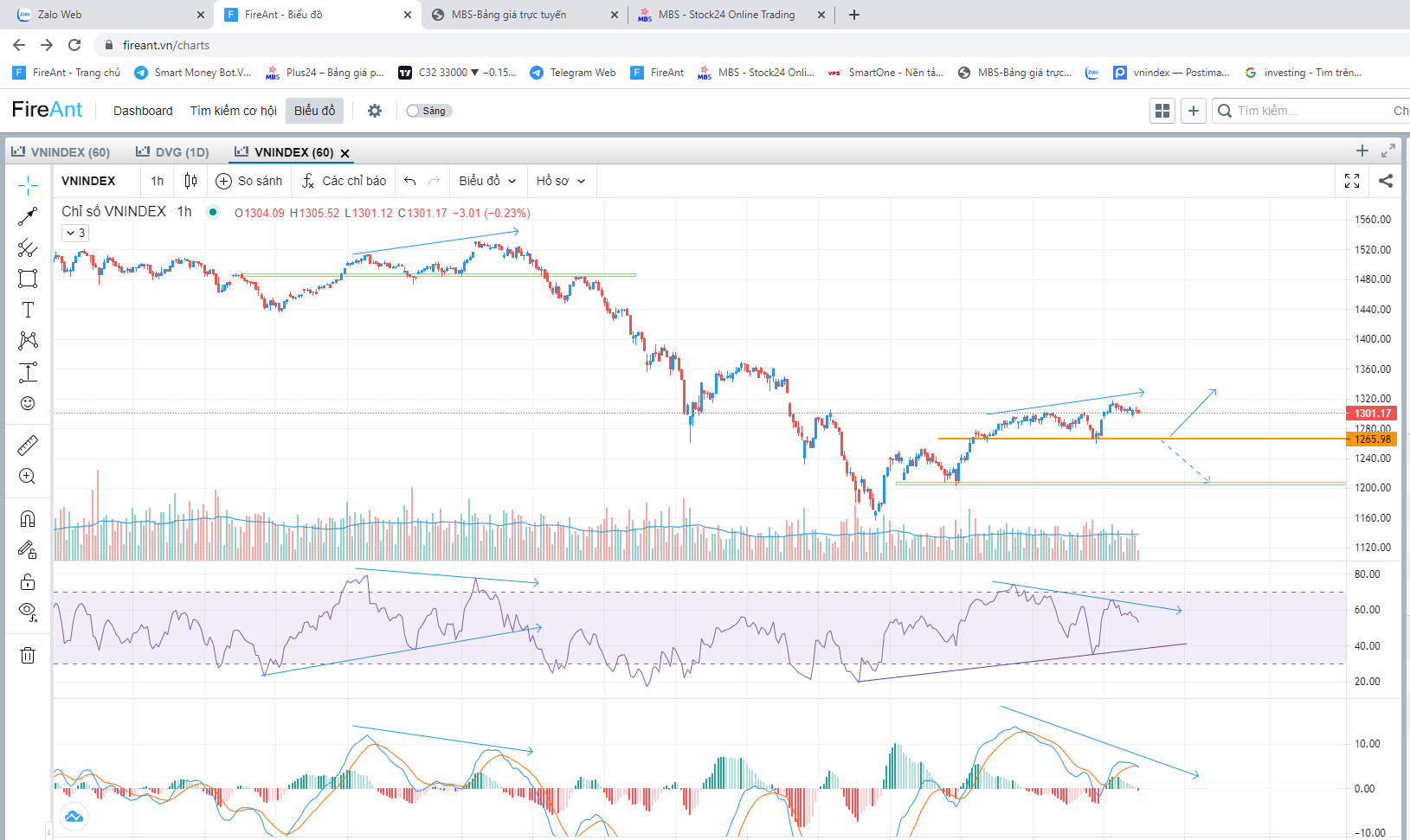Open candlestick chart style selector
Image resolution: width=1410 pixels, height=840 pixels.
coord(190,181)
